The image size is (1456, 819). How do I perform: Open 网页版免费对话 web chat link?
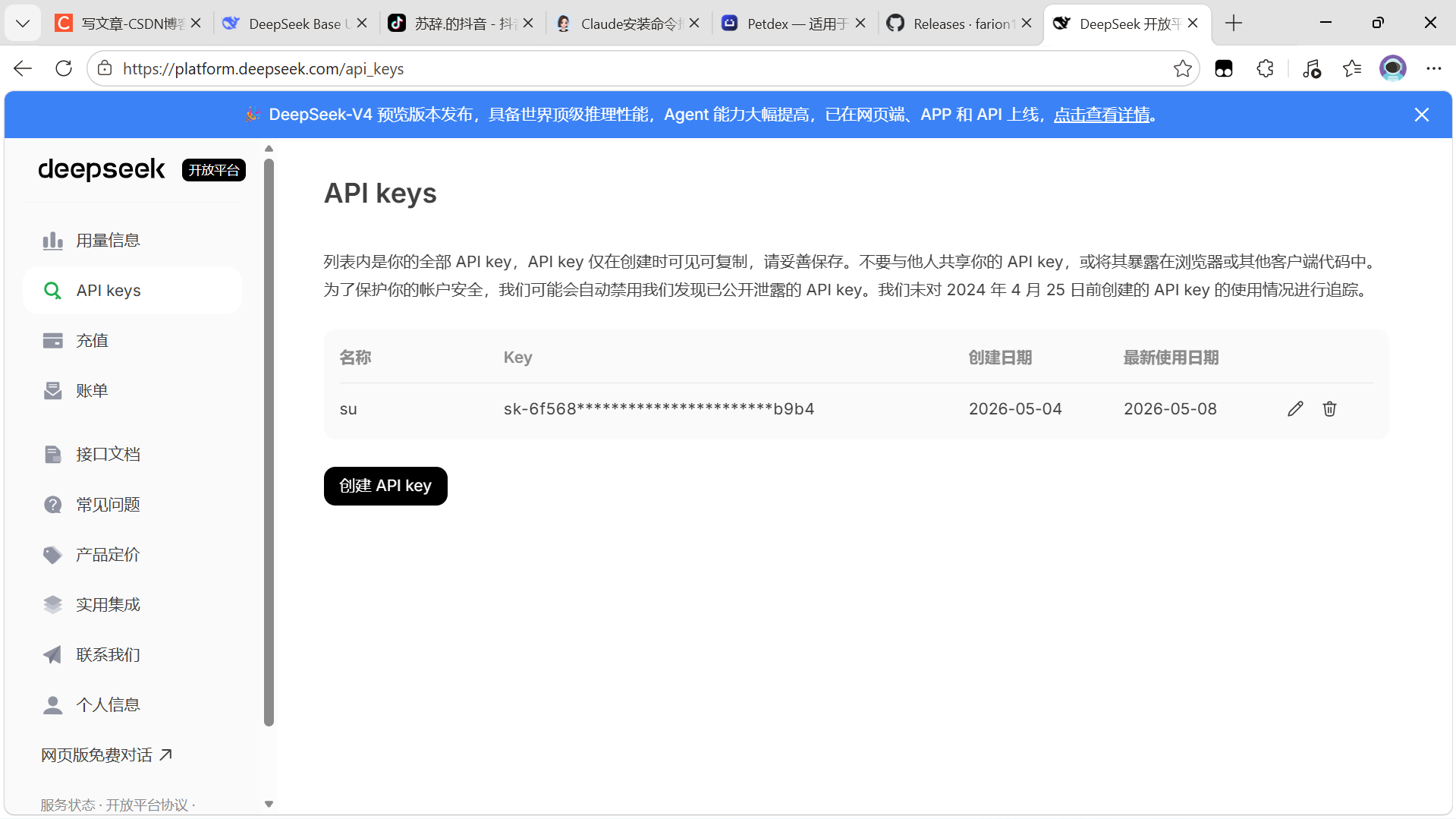pyautogui.click(x=107, y=755)
